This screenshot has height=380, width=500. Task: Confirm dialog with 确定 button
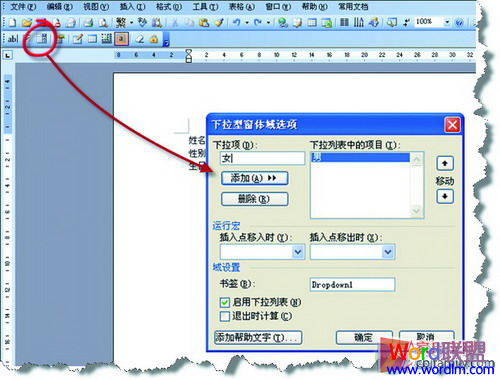pos(364,337)
